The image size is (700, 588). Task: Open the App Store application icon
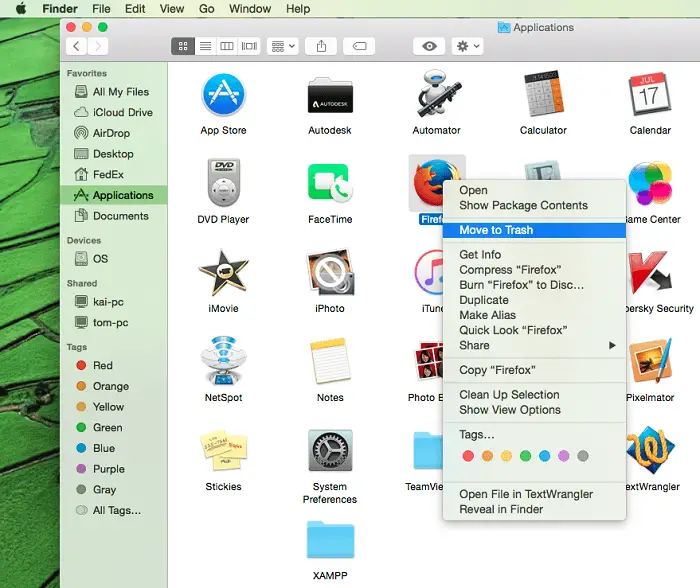(223, 95)
